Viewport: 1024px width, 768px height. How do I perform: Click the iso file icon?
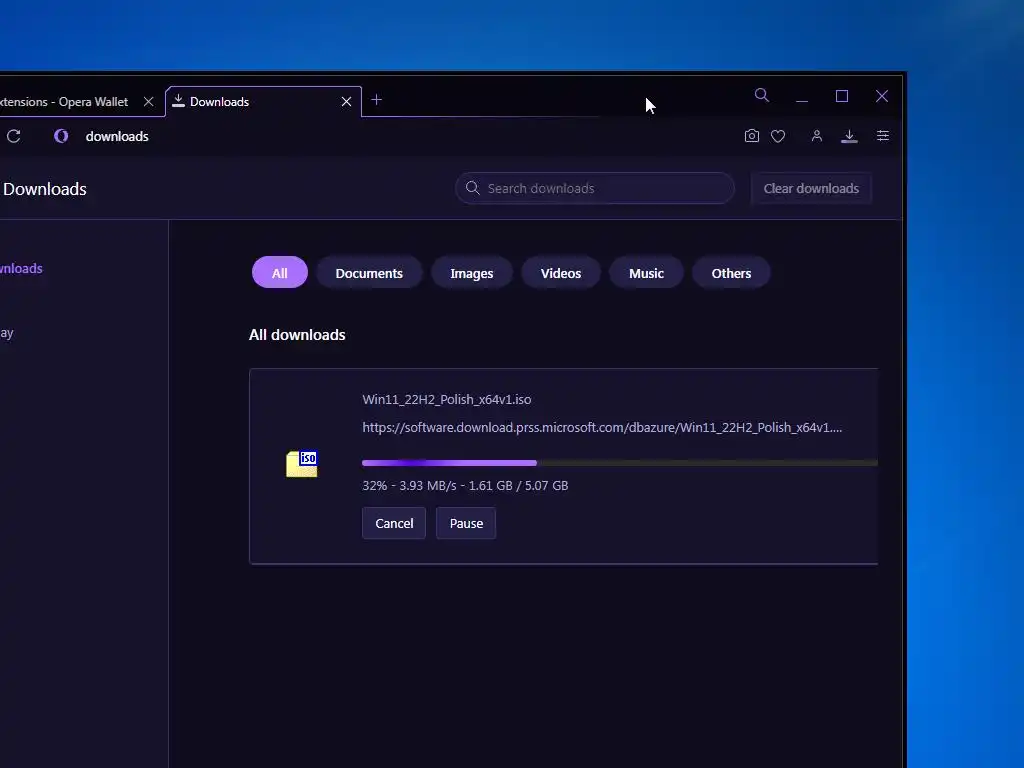(302, 464)
